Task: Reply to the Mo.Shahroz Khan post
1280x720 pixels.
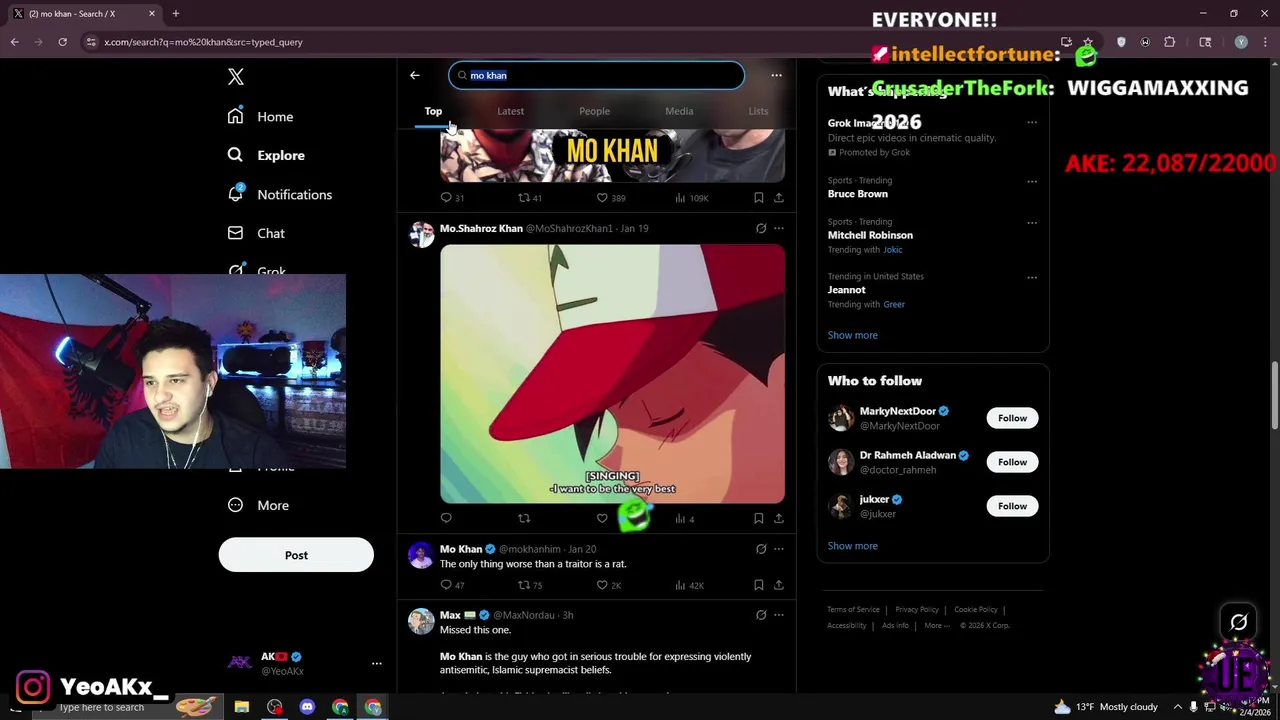Action: coord(446,518)
